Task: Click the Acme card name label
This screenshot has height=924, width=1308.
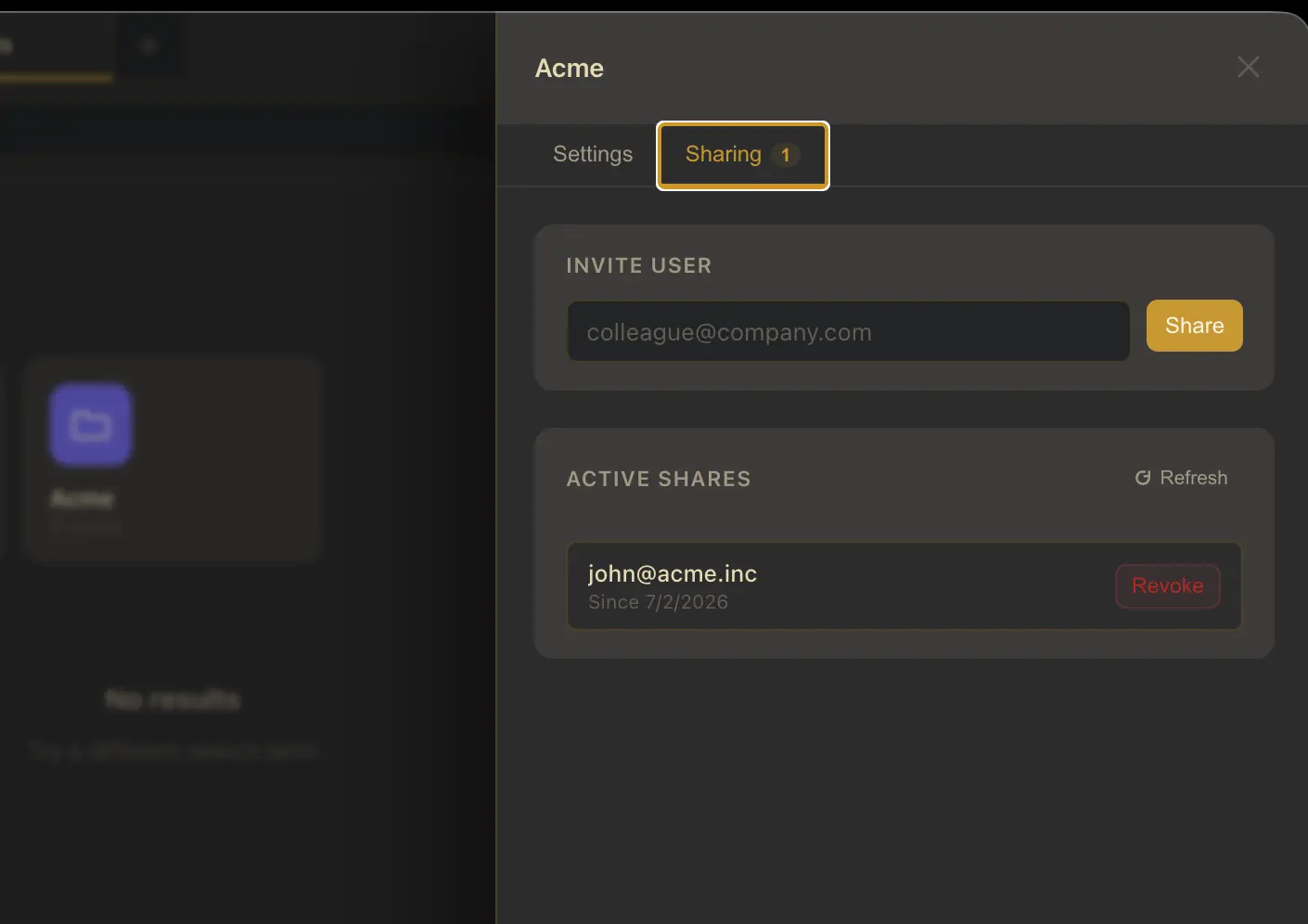Action: click(x=82, y=499)
